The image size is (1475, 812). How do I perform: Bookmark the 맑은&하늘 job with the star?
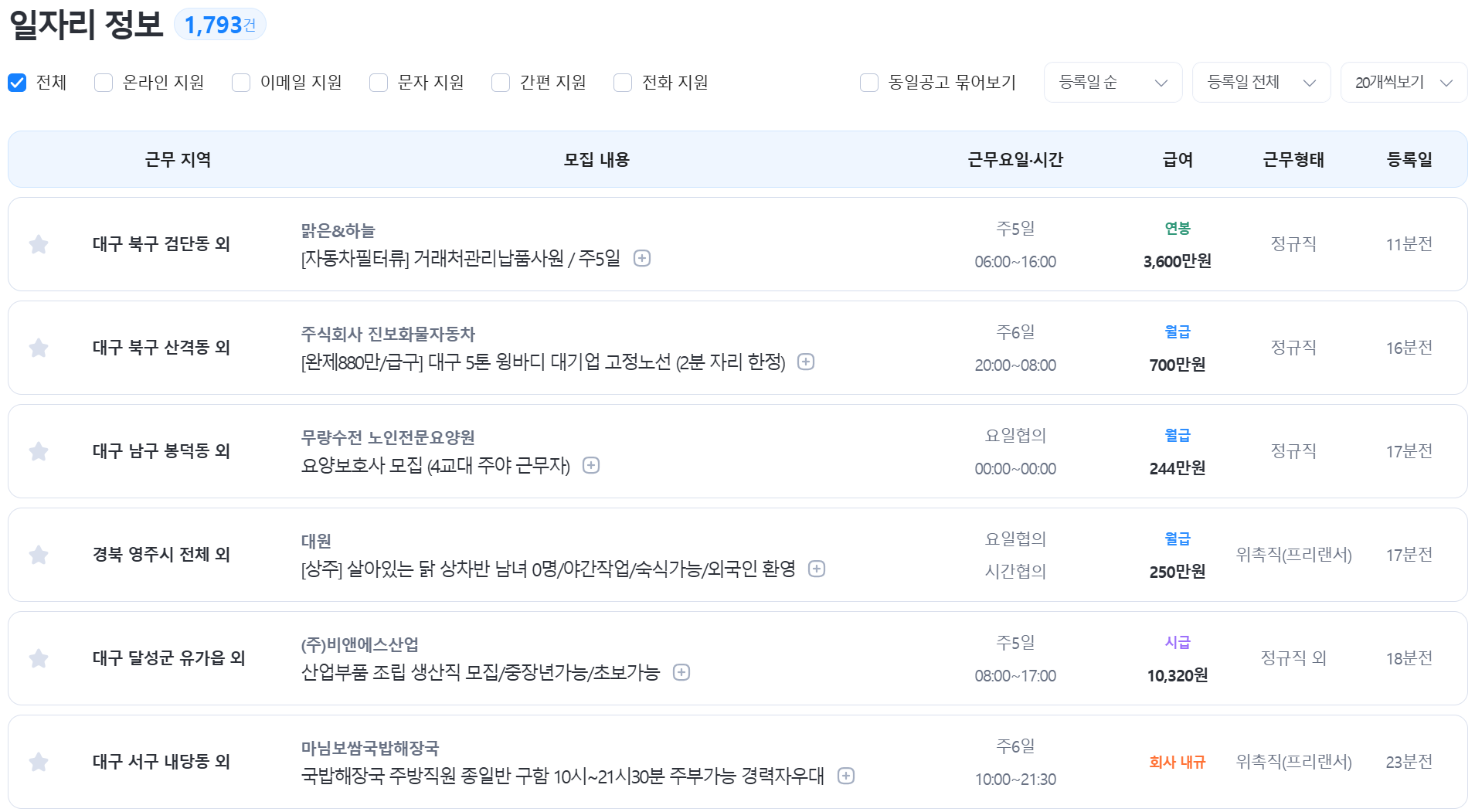(x=39, y=245)
